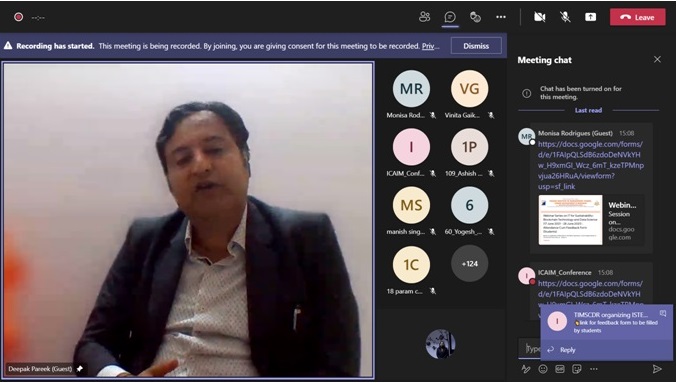Select manish sing MS avatar tile

point(411,205)
